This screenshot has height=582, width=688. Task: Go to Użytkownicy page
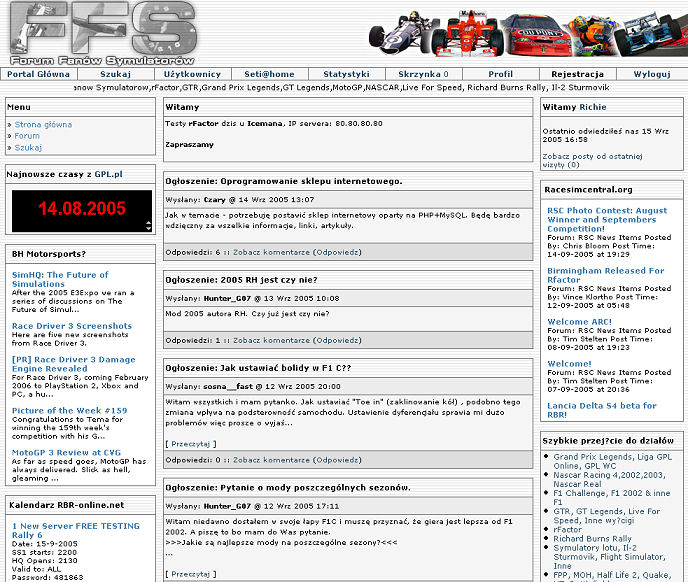pyautogui.click(x=192, y=74)
